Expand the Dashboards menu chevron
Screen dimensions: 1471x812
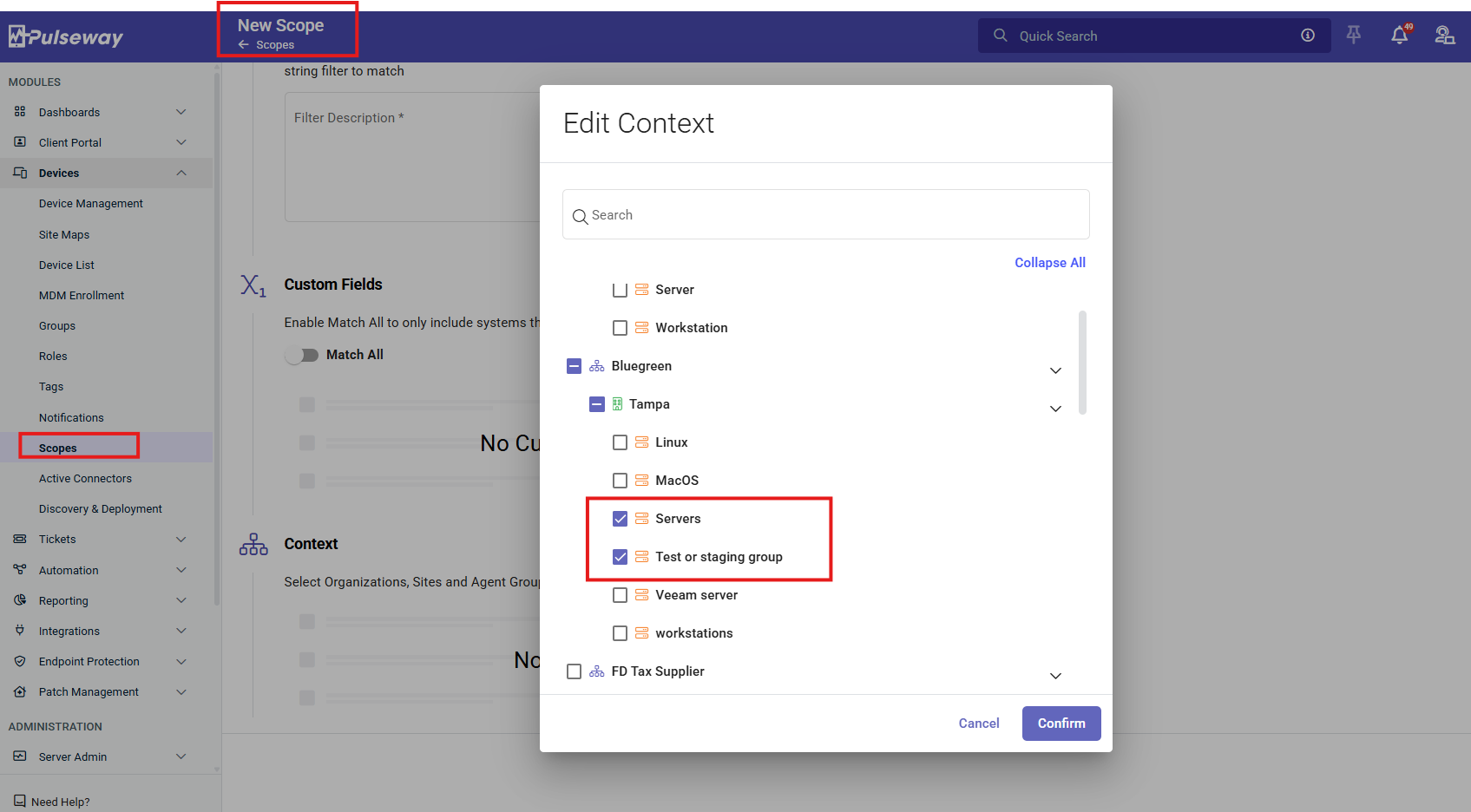click(x=181, y=112)
